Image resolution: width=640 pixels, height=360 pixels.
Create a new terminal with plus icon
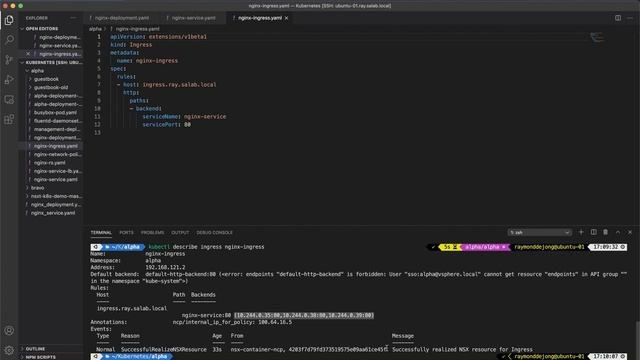[581, 232]
